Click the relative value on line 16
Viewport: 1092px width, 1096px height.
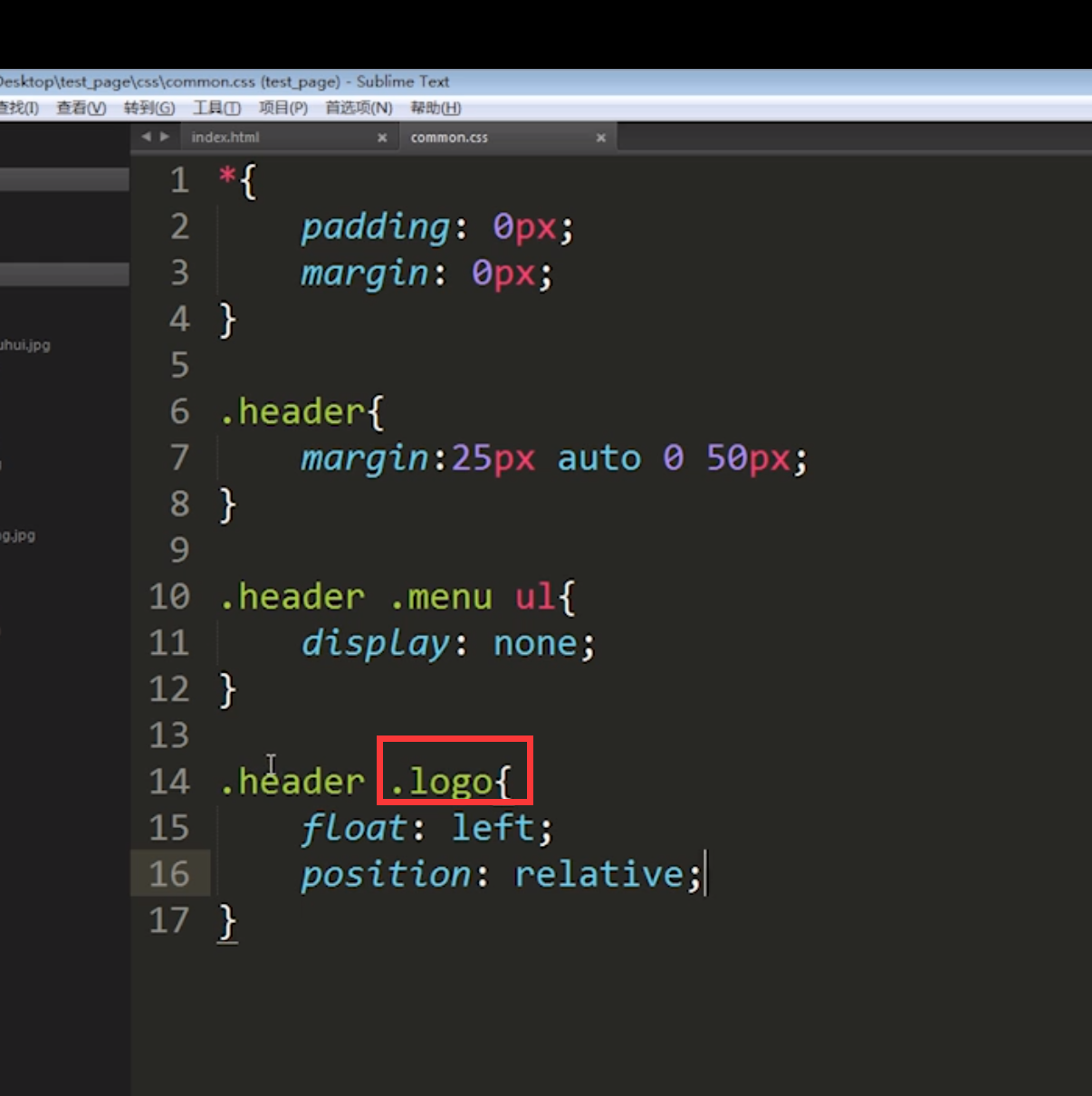point(599,873)
